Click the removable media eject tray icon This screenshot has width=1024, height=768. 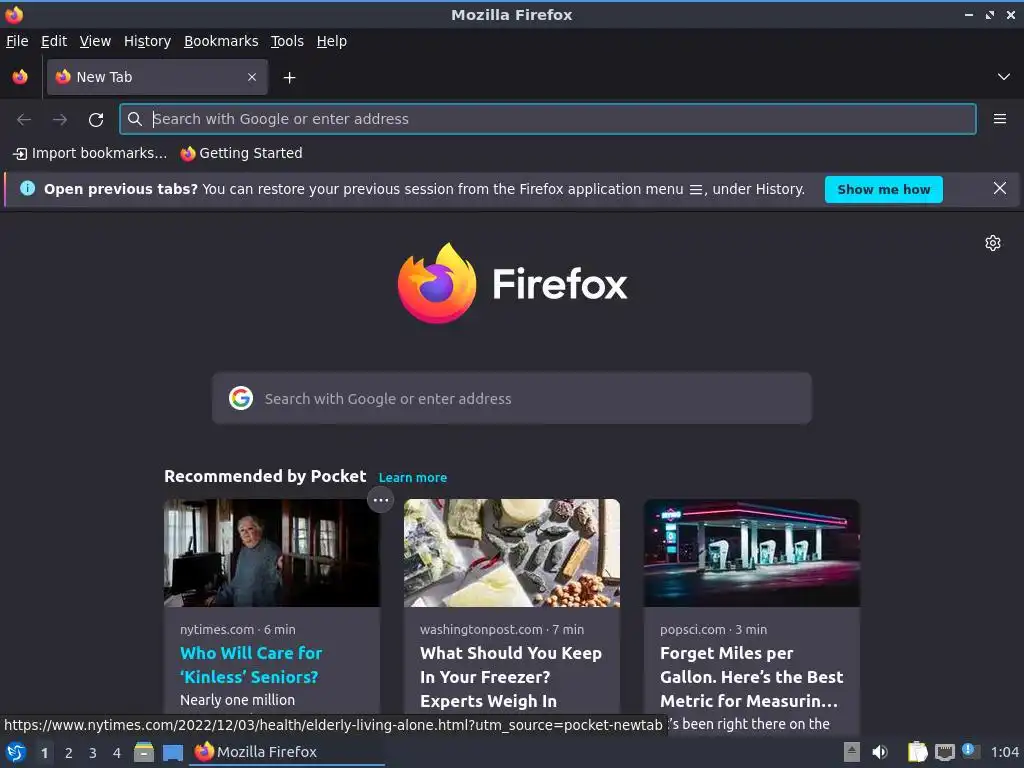coord(852,752)
